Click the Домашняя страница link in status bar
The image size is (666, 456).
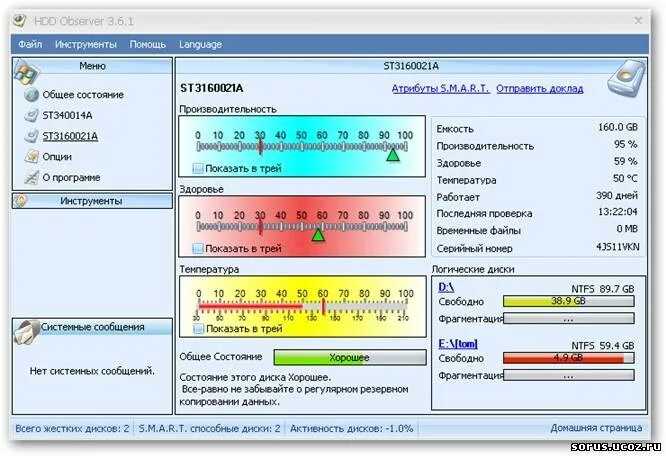(x=596, y=428)
